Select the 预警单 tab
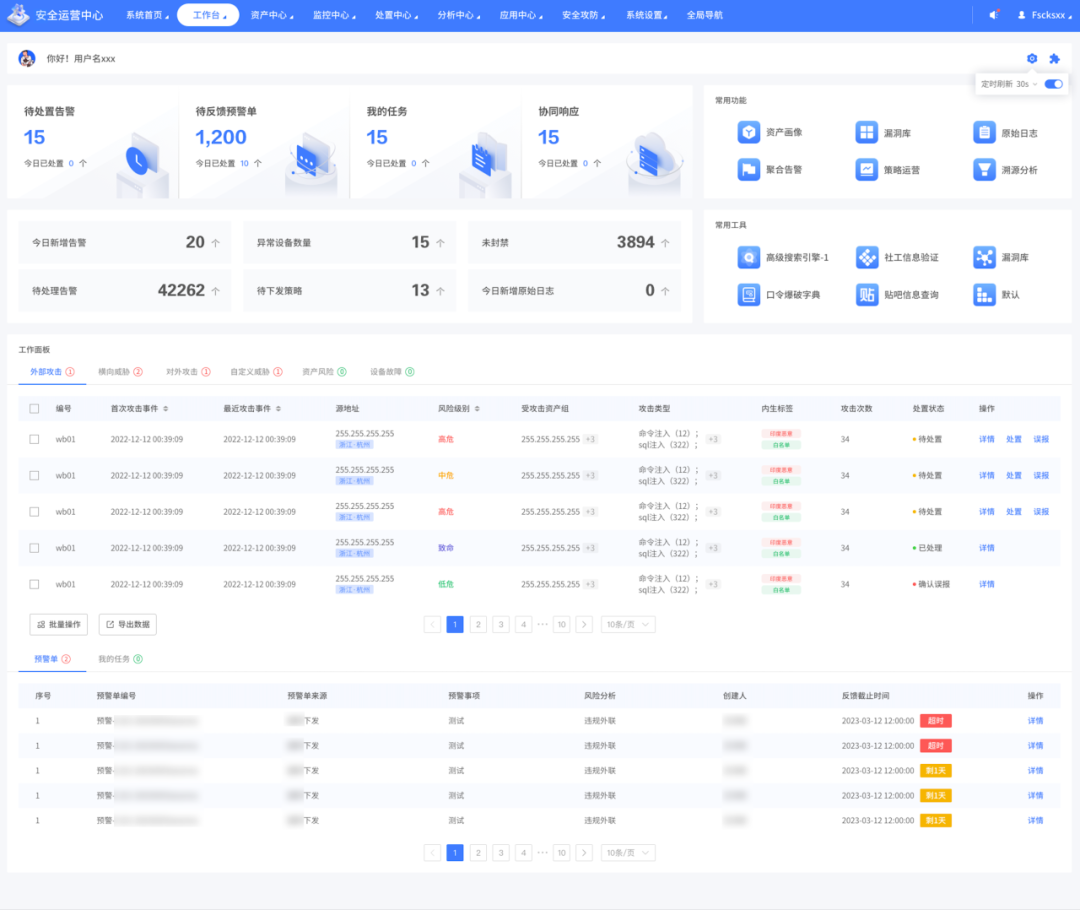 [52, 659]
